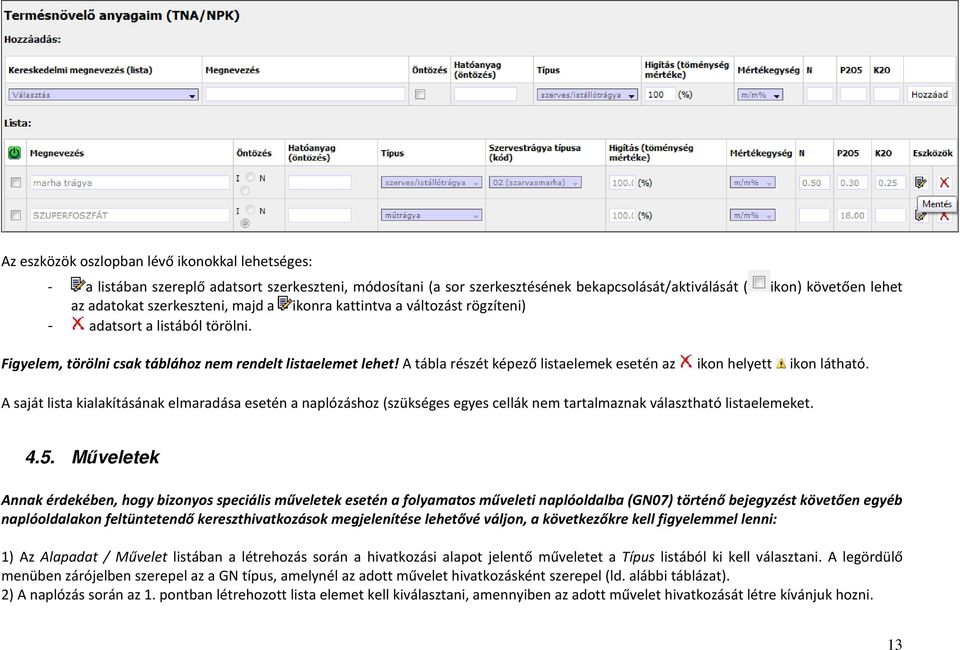Click 'Szervestrágya típusa (kód)' column header
Image resolution: width=960 pixels, height=650 pixels.
coord(534,153)
